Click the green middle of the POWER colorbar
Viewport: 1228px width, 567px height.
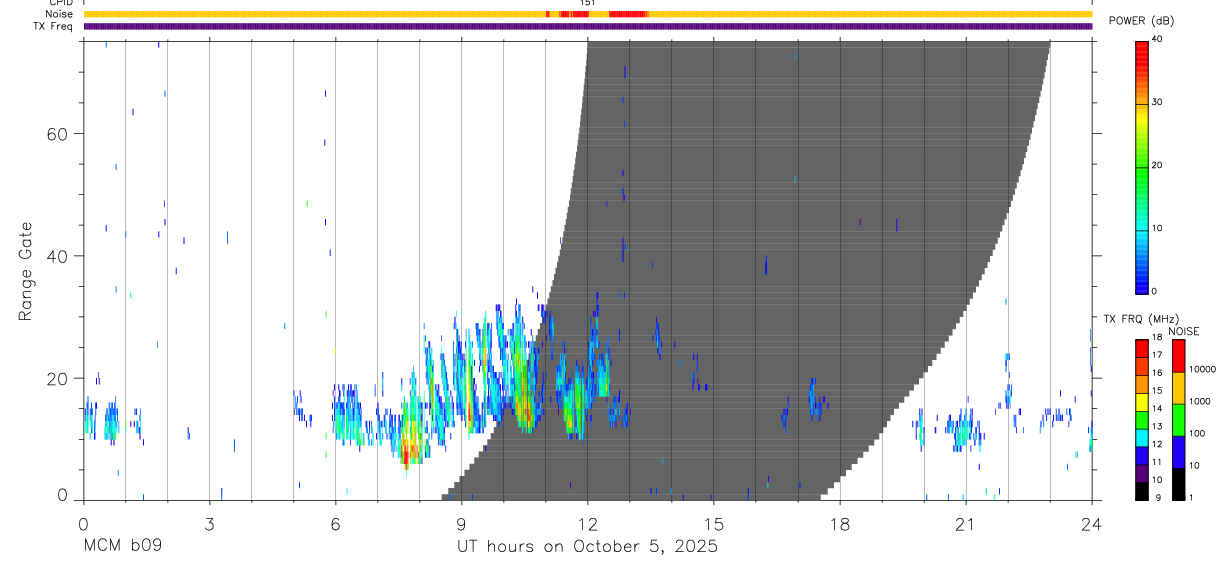pyautogui.click(x=1142, y=166)
